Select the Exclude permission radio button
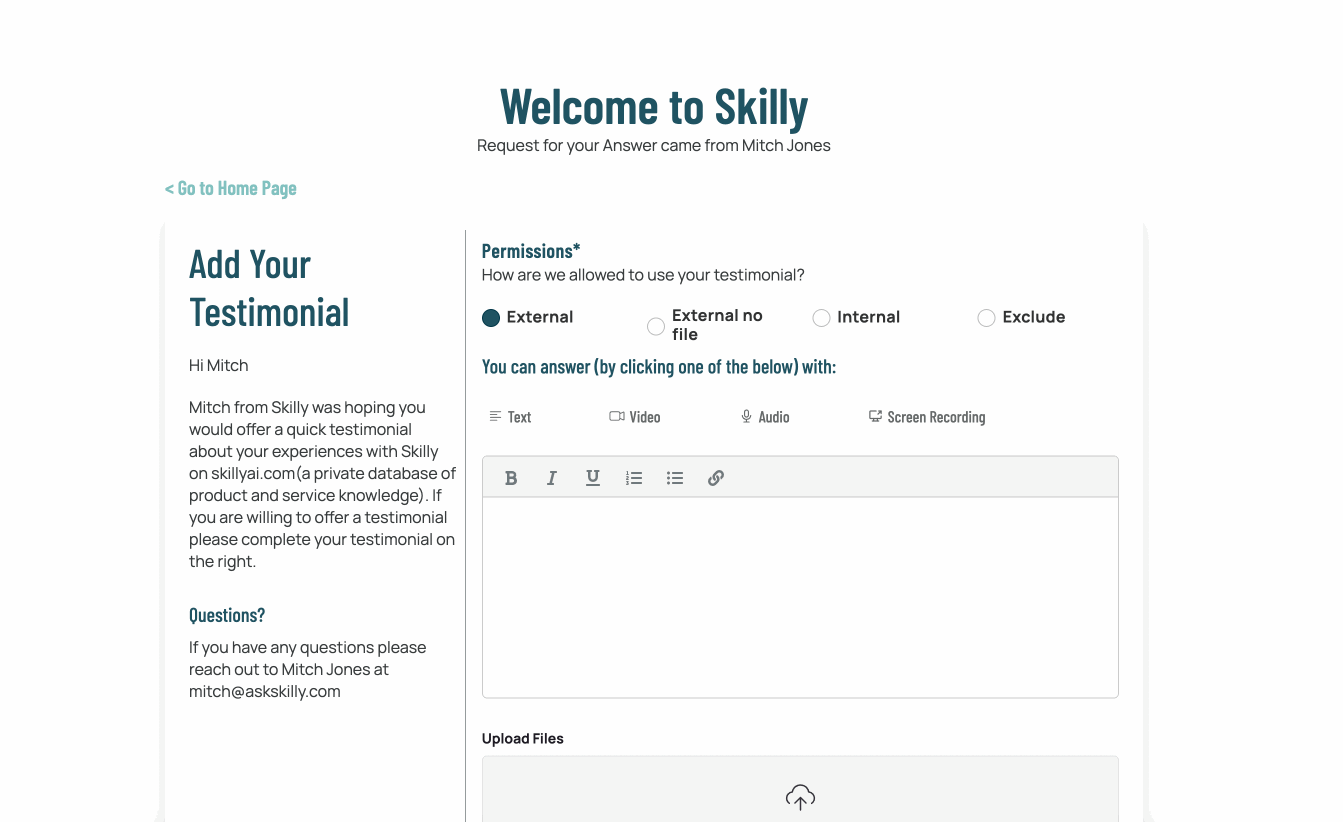This screenshot has width=1343, height=822. 986,318
